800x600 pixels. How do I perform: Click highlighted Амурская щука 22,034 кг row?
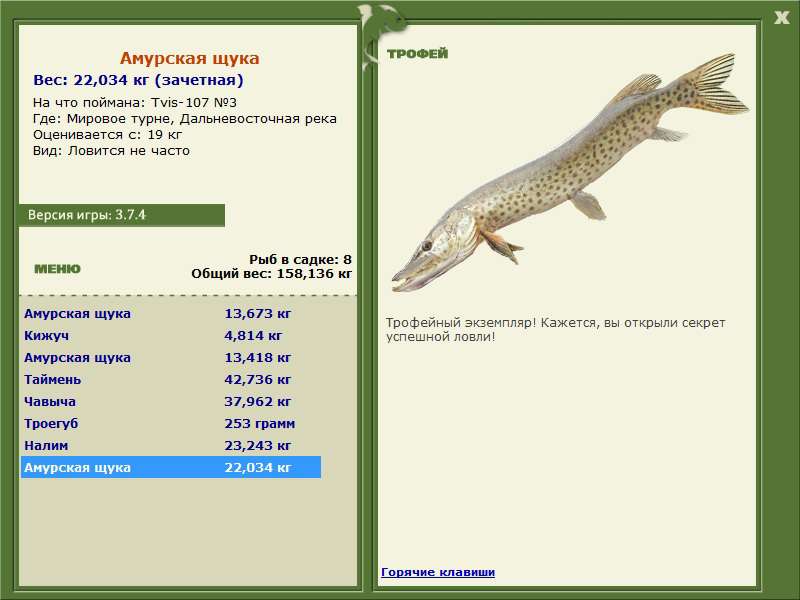pyautogui.click(x=170, y=468)
